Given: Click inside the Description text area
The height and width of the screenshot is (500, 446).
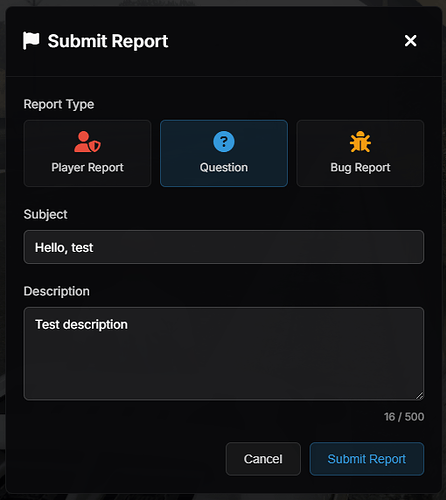Looking at the screenshot, I should (x=224, y=354).
